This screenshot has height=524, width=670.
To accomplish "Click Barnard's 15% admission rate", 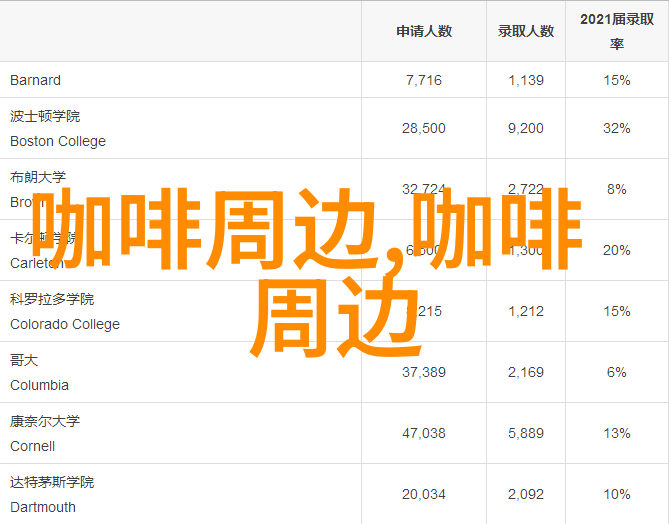I will (617, 80).
